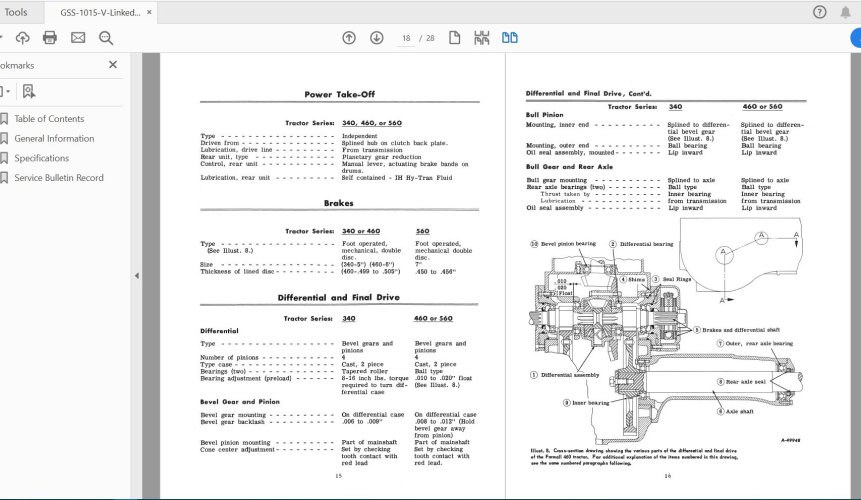Jump to Specifications bookmark
861x500 pixels.
coord(42,158)
